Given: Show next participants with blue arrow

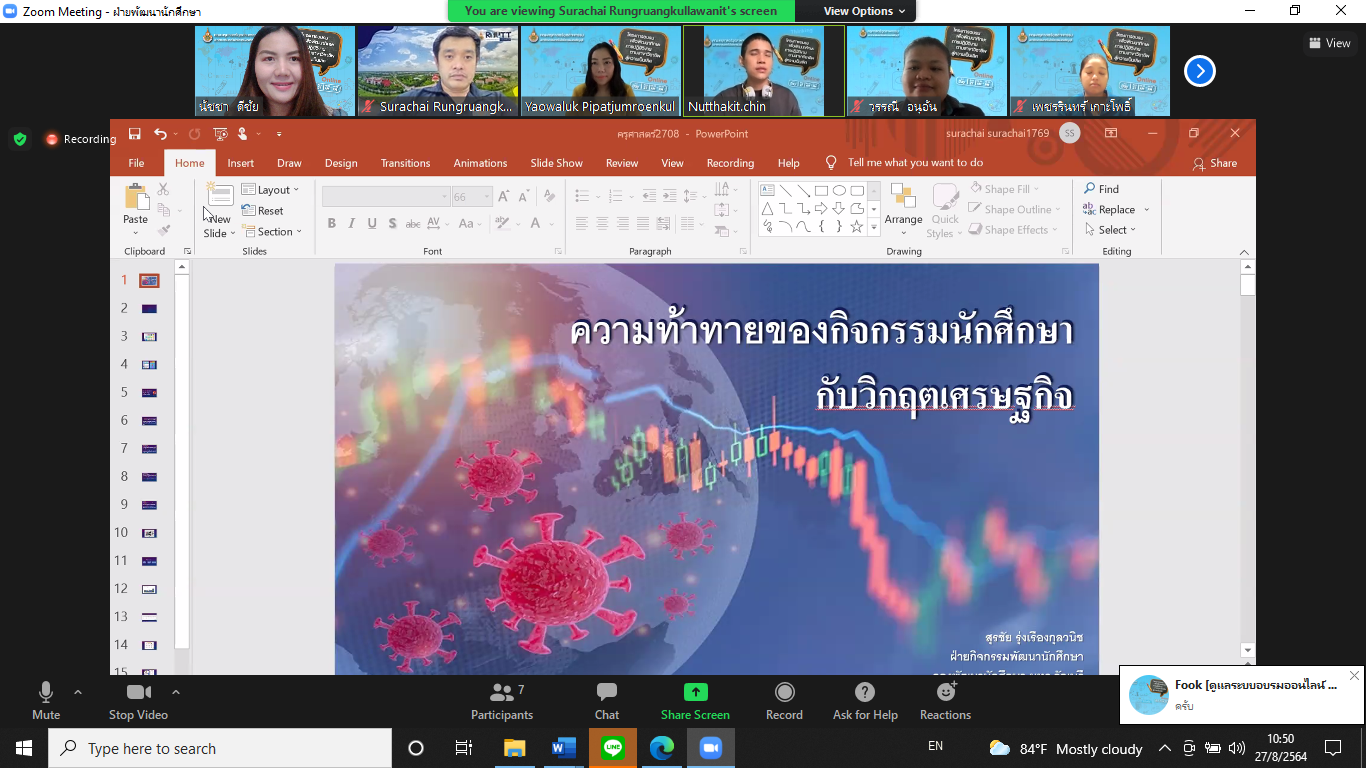Looking at the screenshot, I should point(1200,71).
